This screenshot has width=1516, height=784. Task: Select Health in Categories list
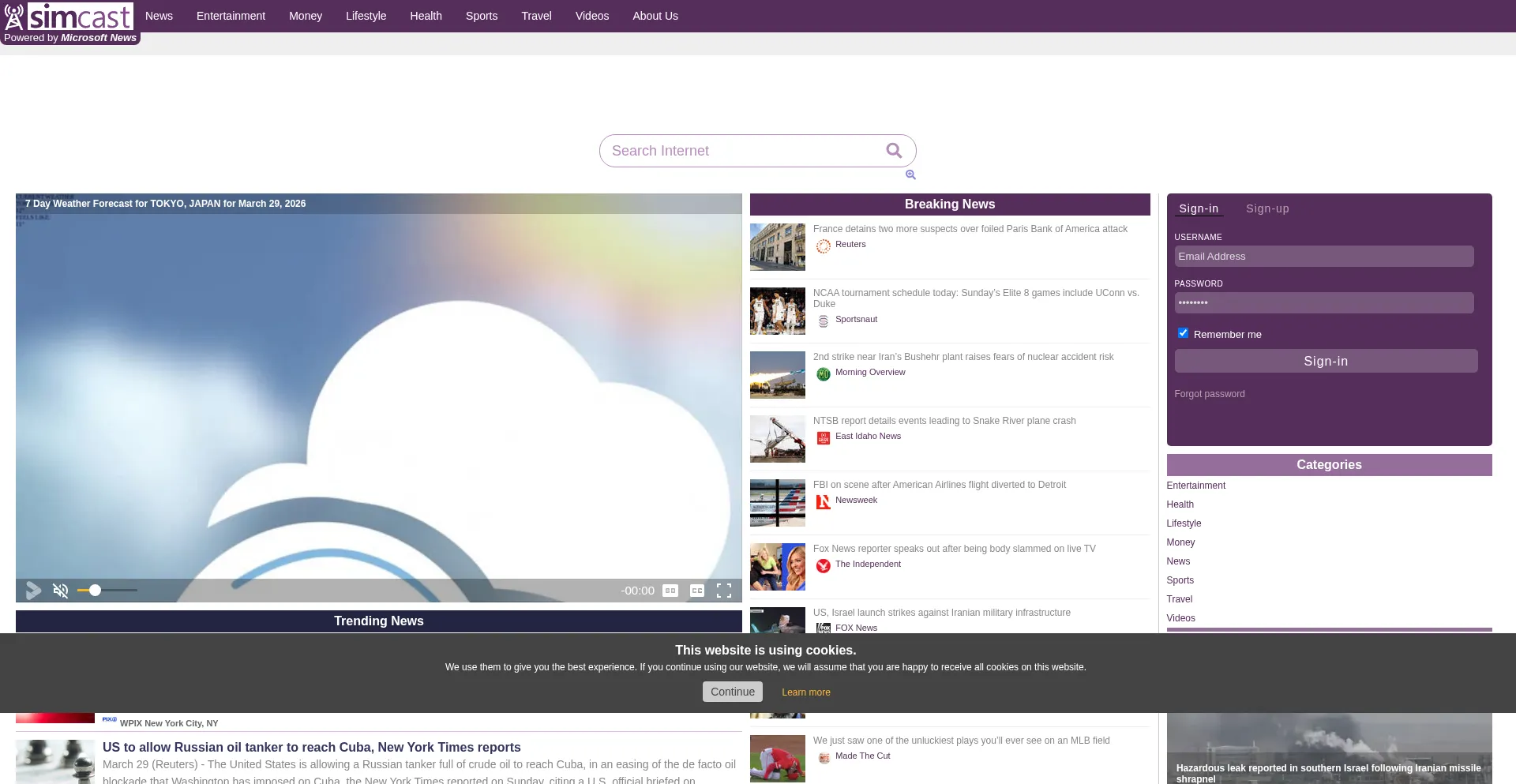[1180, 505]
